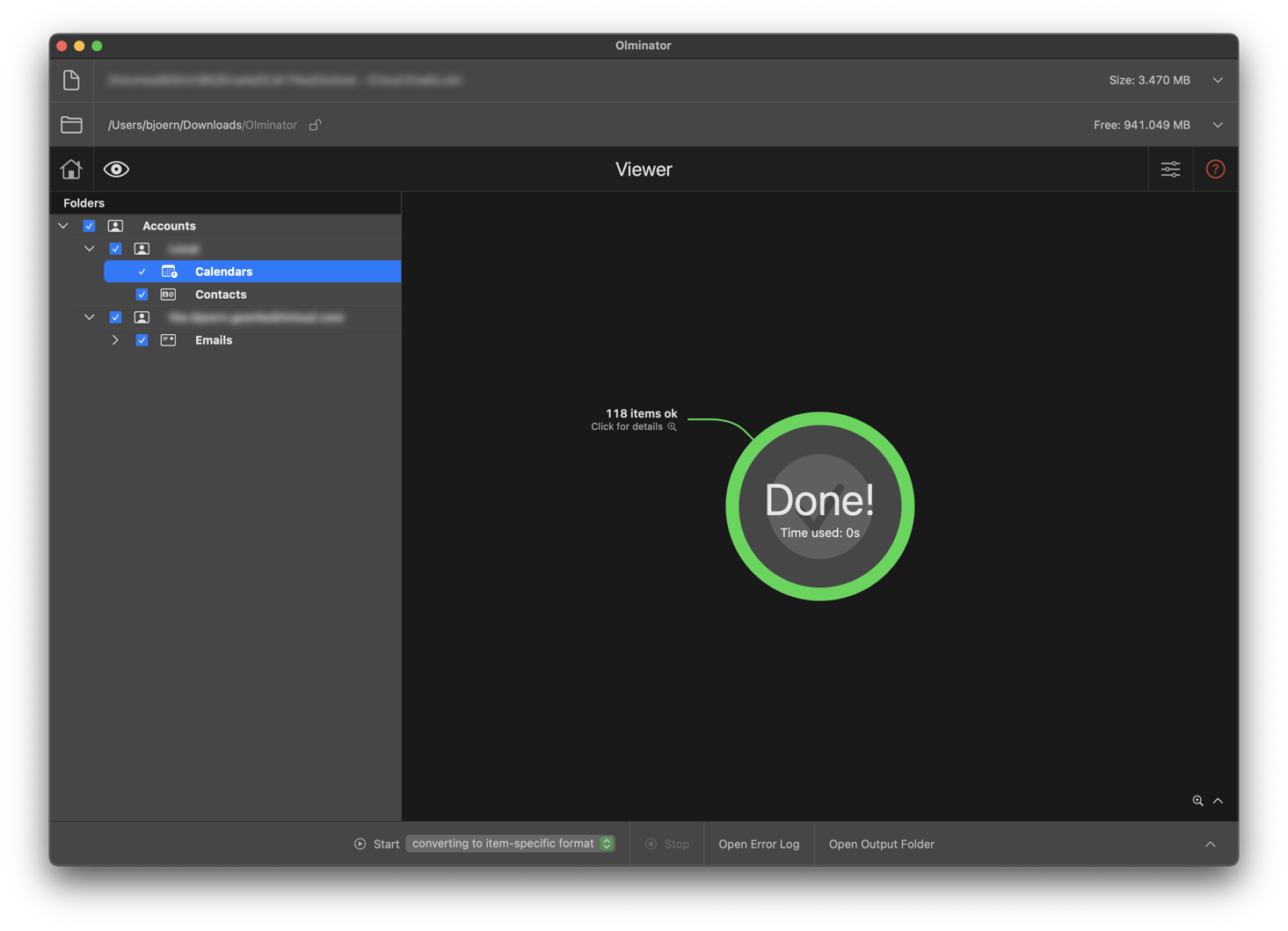Viewport: 1288px width, 931px height.
Task: Expand the source file Size dropdown arrow
Action: [x=1218, y=80]
